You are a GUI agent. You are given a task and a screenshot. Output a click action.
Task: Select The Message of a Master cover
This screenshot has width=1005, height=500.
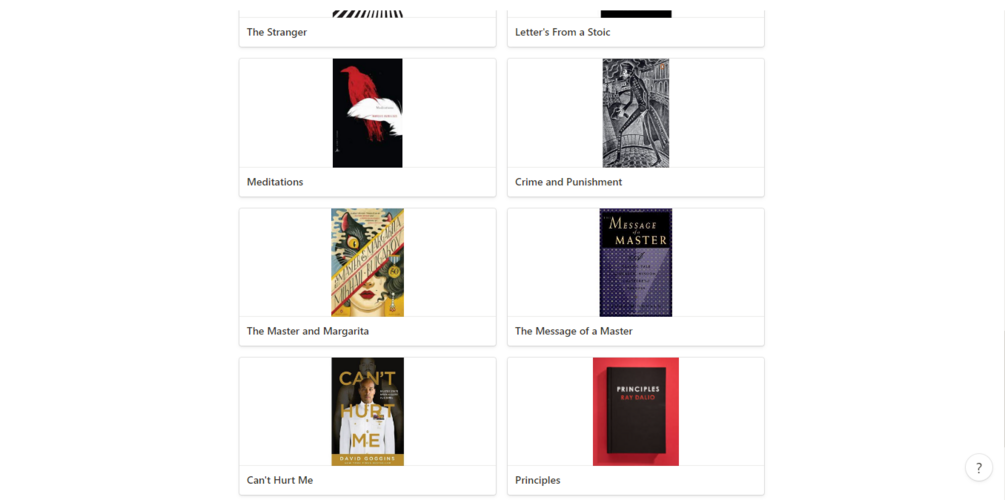[x=636, y=262]
